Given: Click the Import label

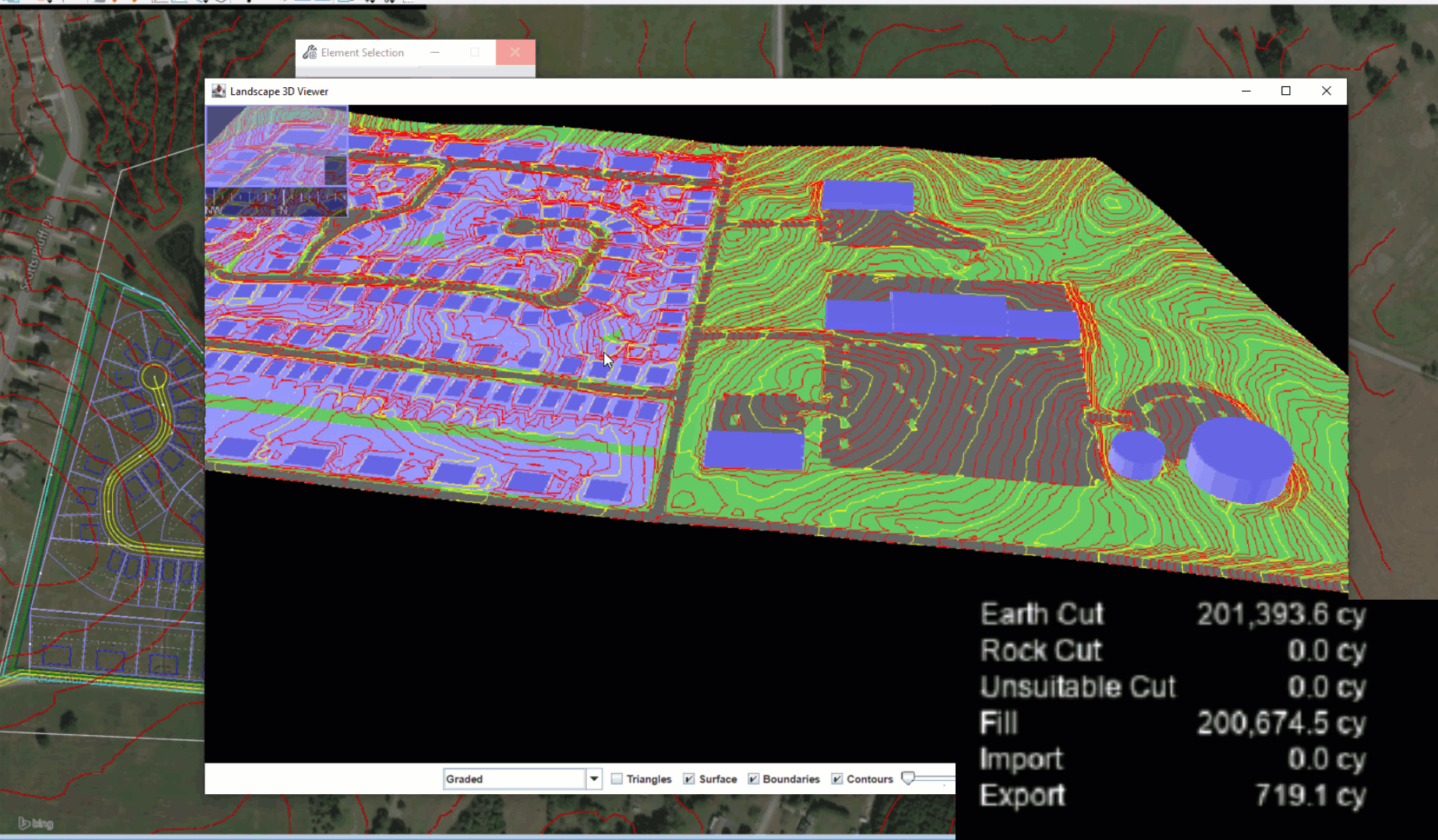Looking at the screenshot, I should [x=1021, y=759].
